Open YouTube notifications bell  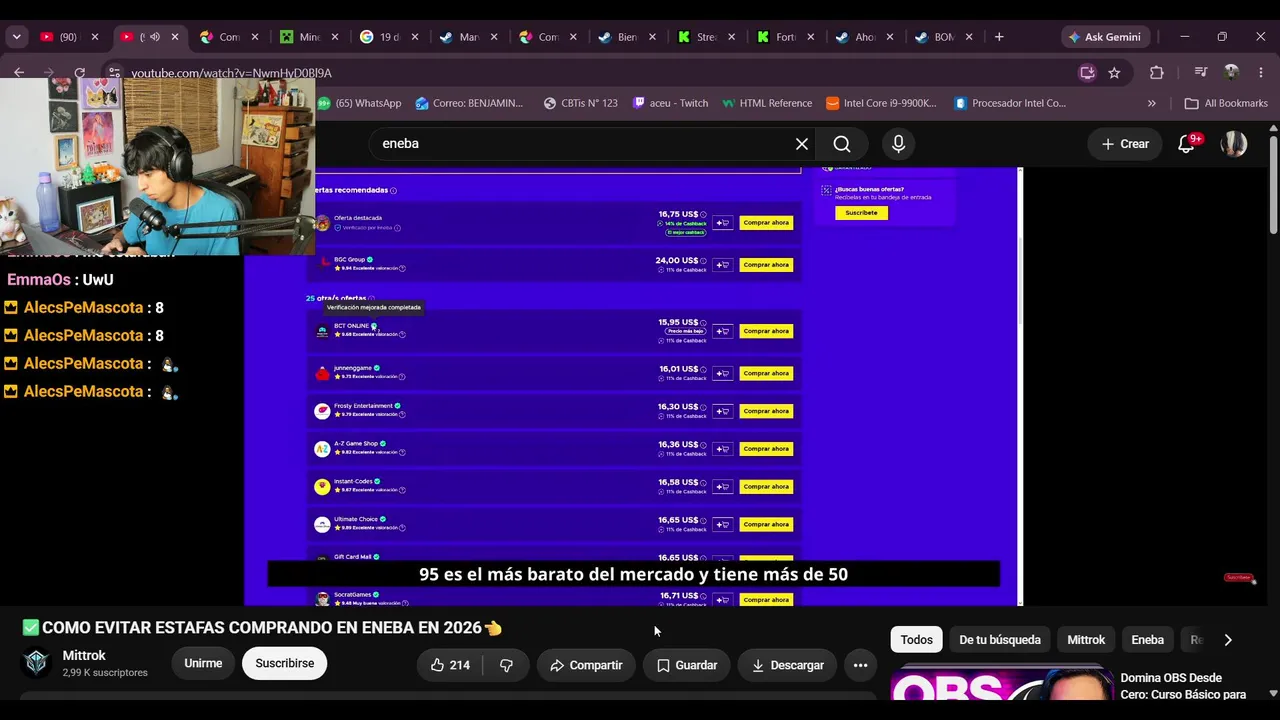pos(1187,144)
